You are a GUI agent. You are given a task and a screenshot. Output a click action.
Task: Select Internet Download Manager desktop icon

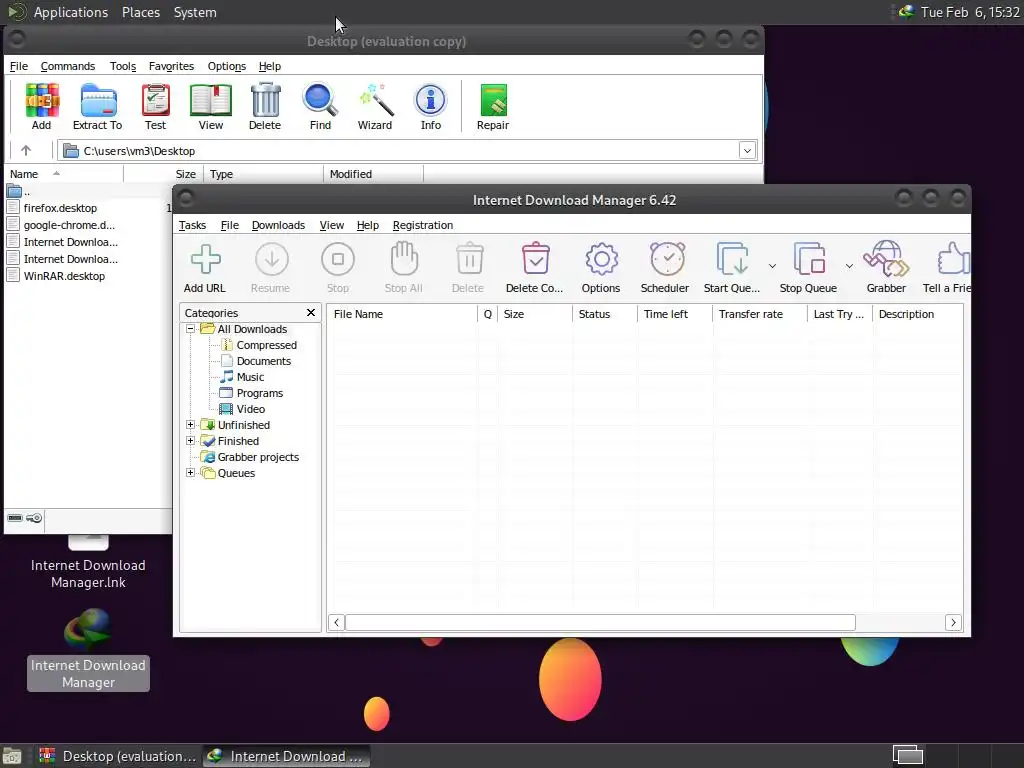pyautogui.click(x=88, y=649)
